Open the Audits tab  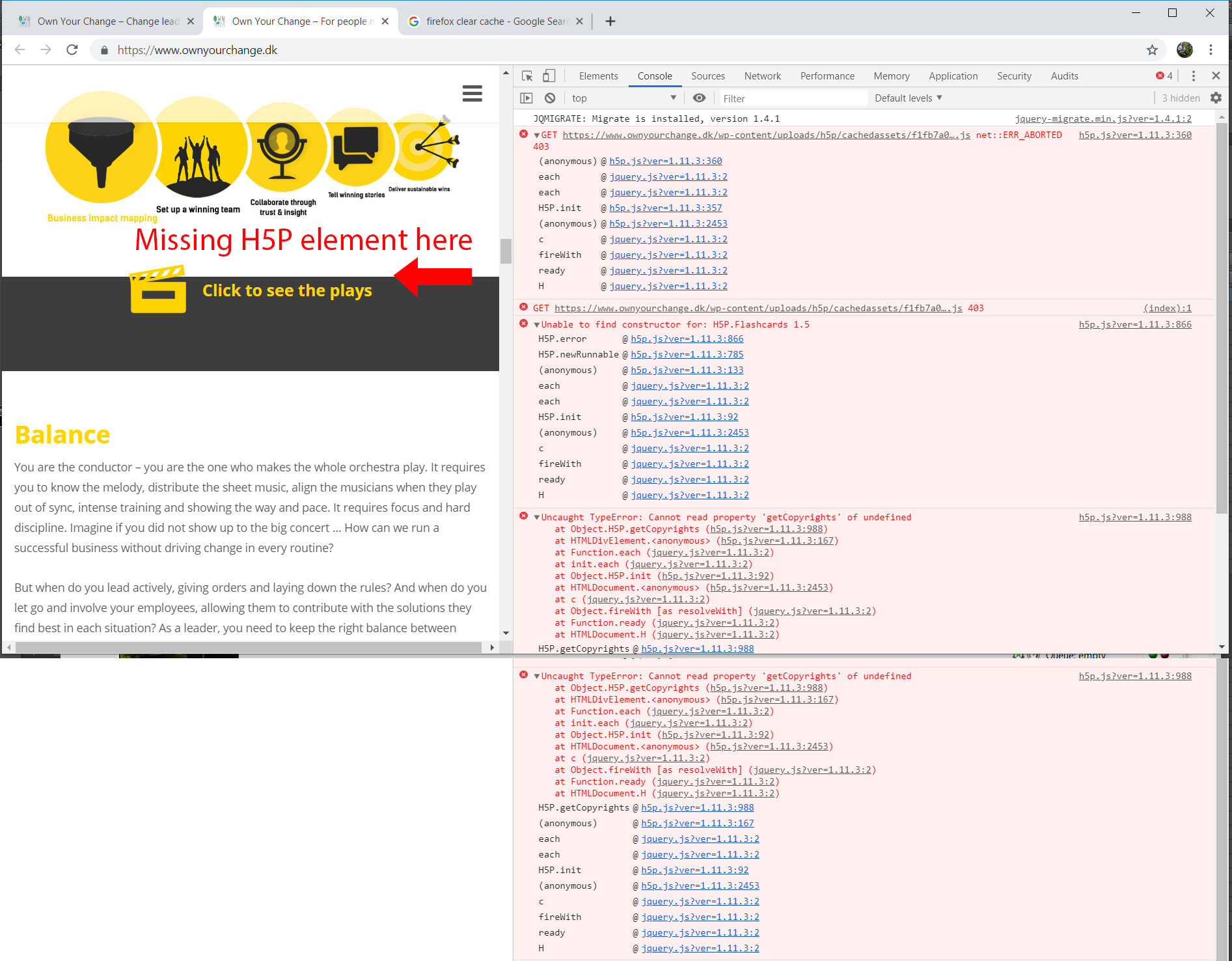1064,76
